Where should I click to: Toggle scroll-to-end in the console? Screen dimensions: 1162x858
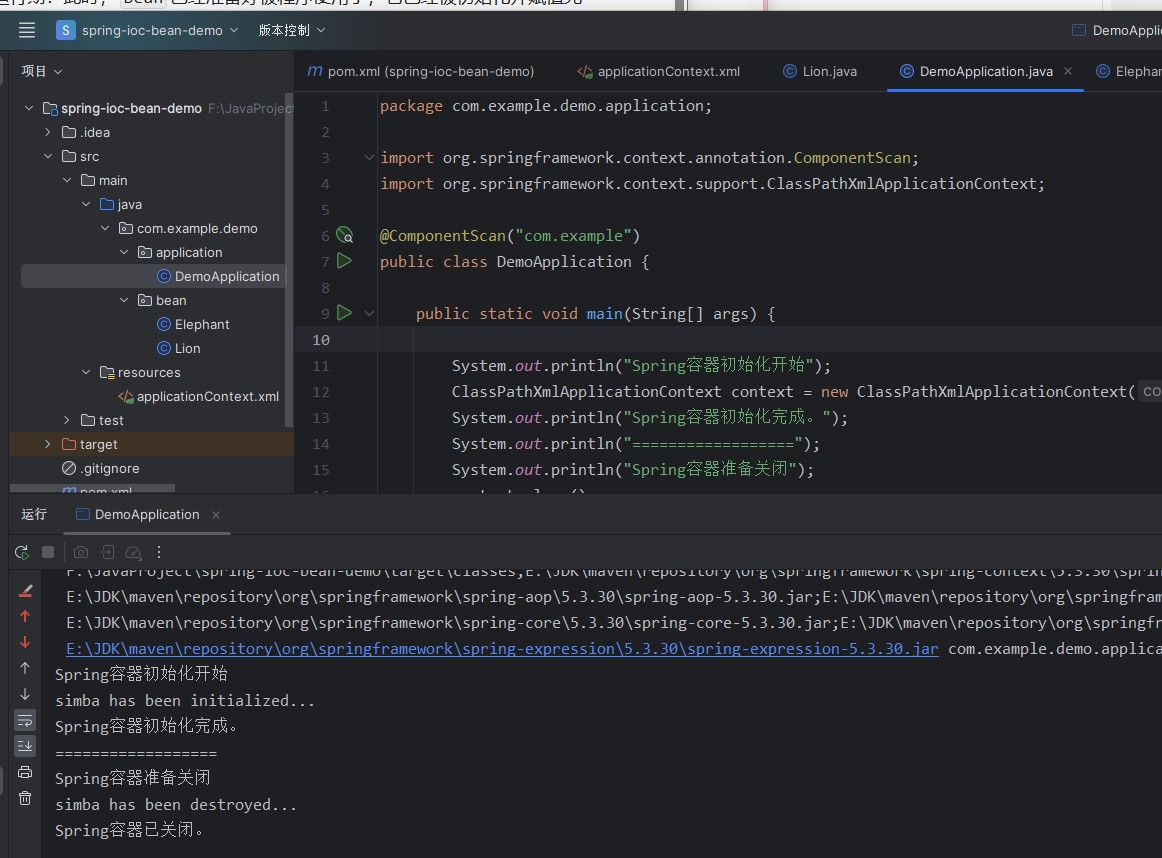25,746
